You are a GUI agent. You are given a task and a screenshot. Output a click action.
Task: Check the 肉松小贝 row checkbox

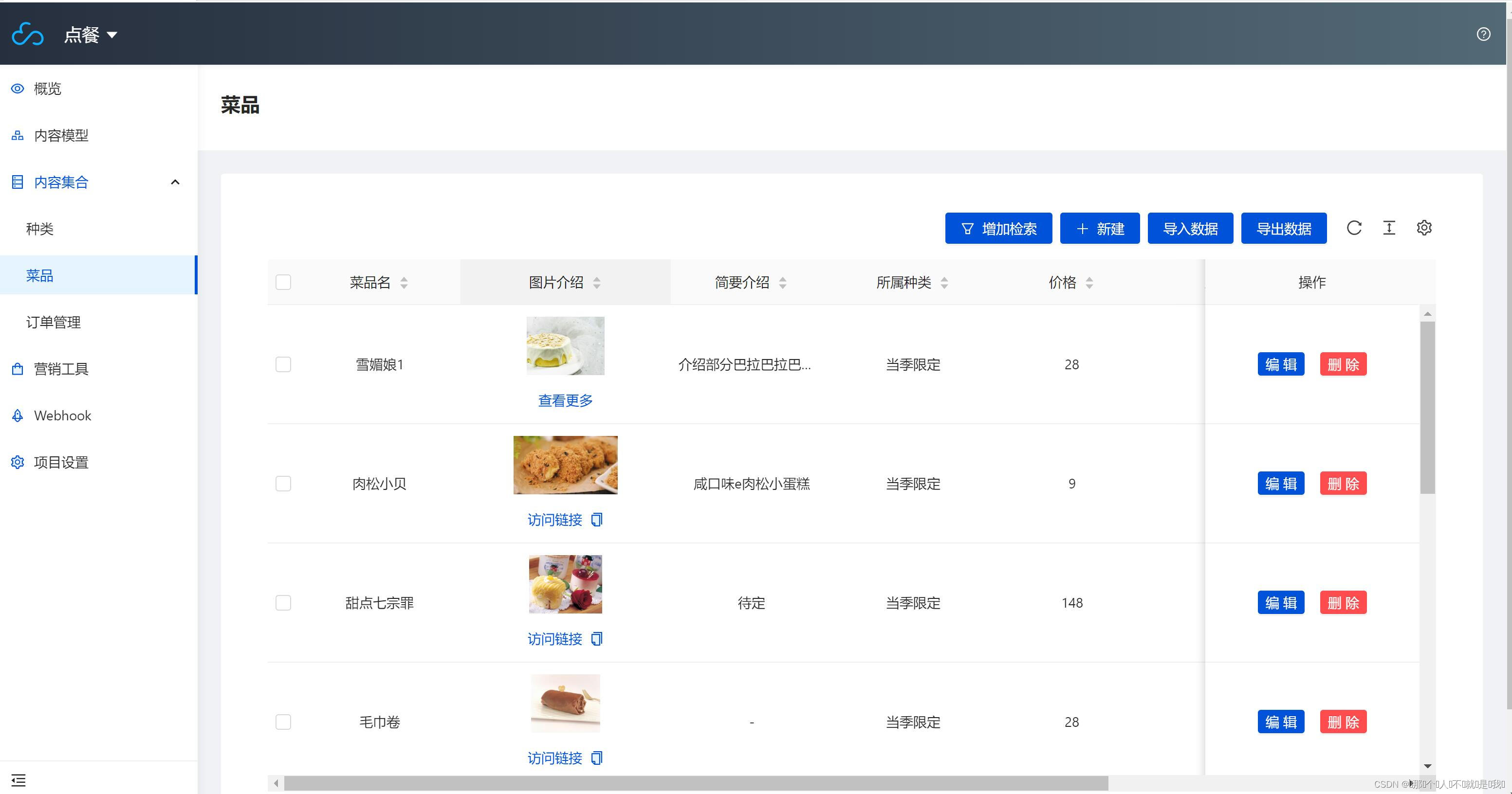[283, 483]
